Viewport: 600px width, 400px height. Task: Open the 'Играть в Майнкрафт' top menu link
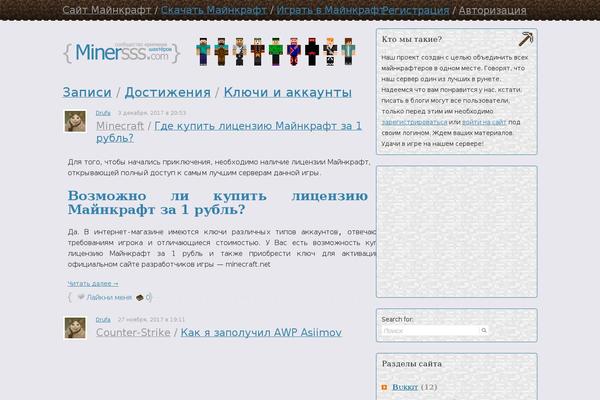tap(329, 10)
